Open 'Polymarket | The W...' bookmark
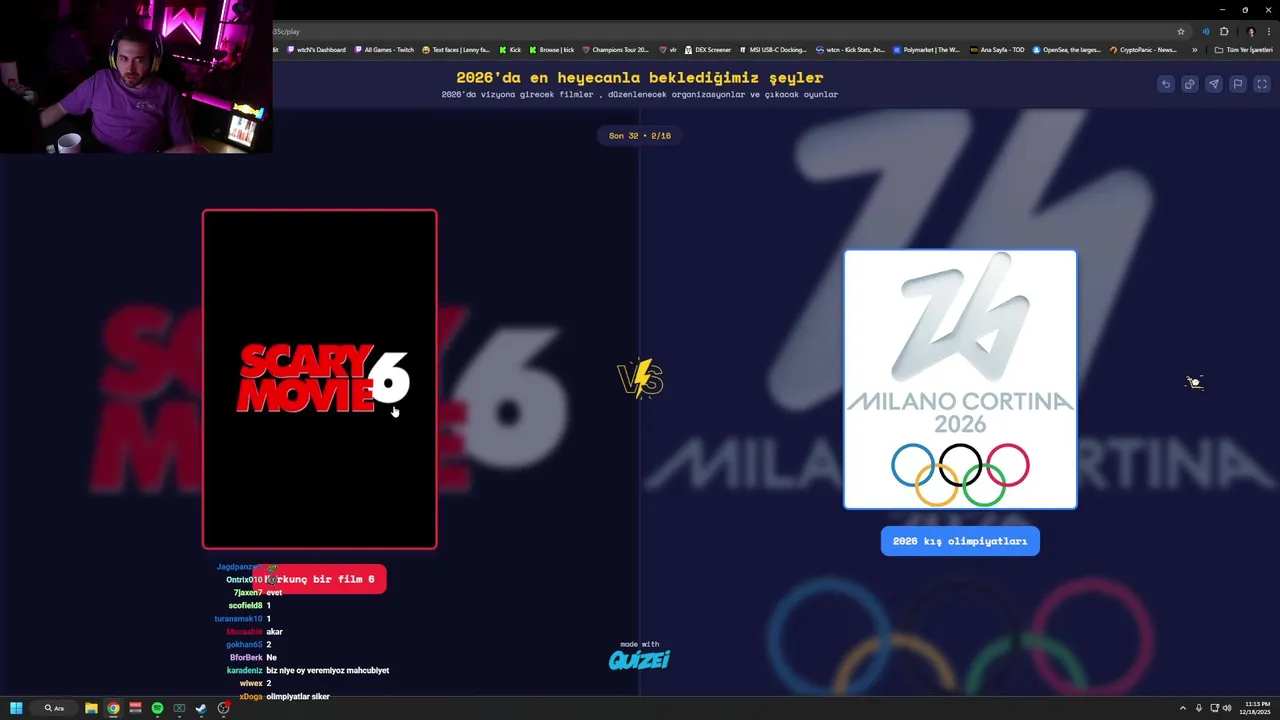1280x720 pixels. [927, 49]
